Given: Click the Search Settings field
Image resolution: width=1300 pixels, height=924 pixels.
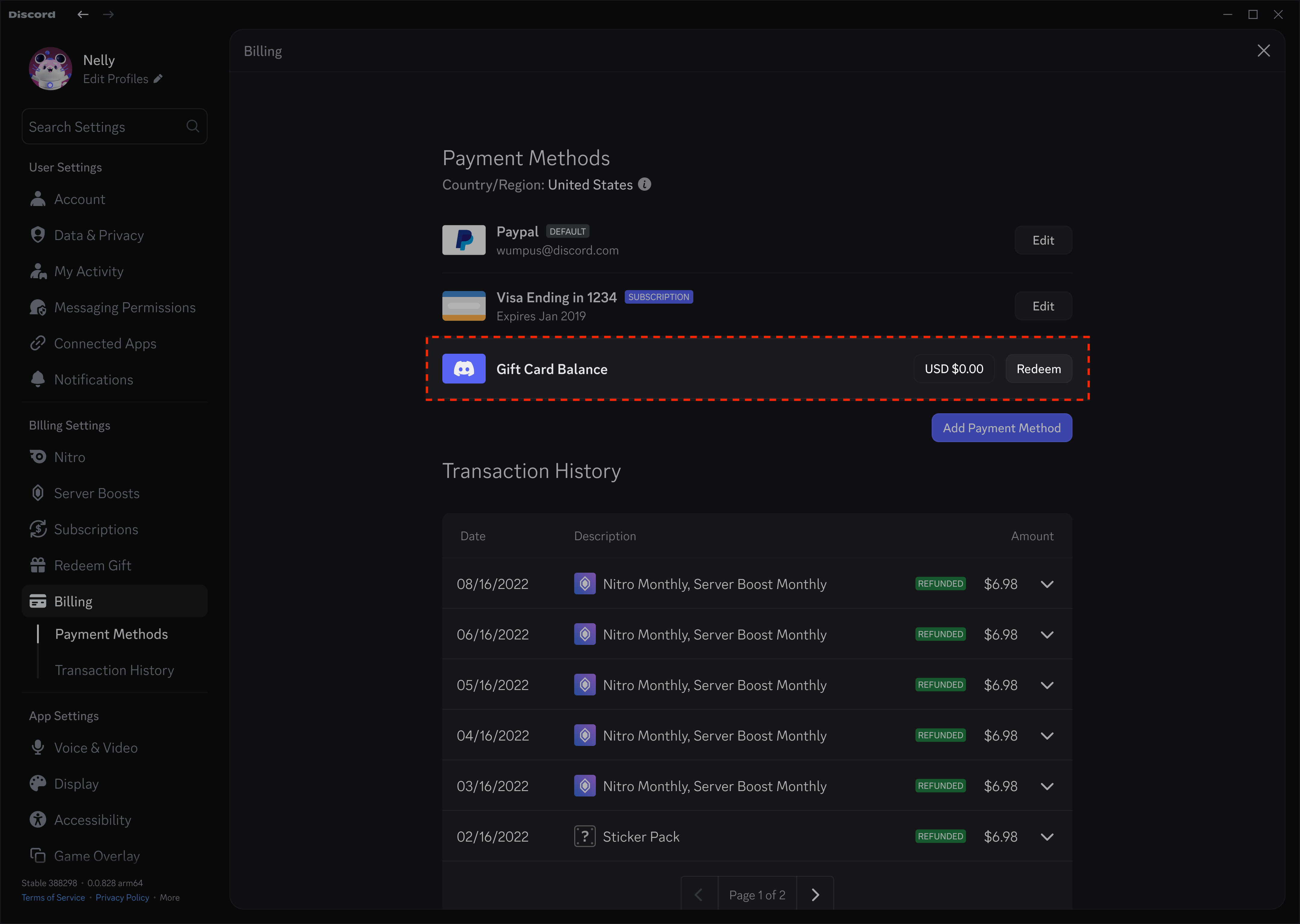Looking at the screenshot, I should pos(114,126).
